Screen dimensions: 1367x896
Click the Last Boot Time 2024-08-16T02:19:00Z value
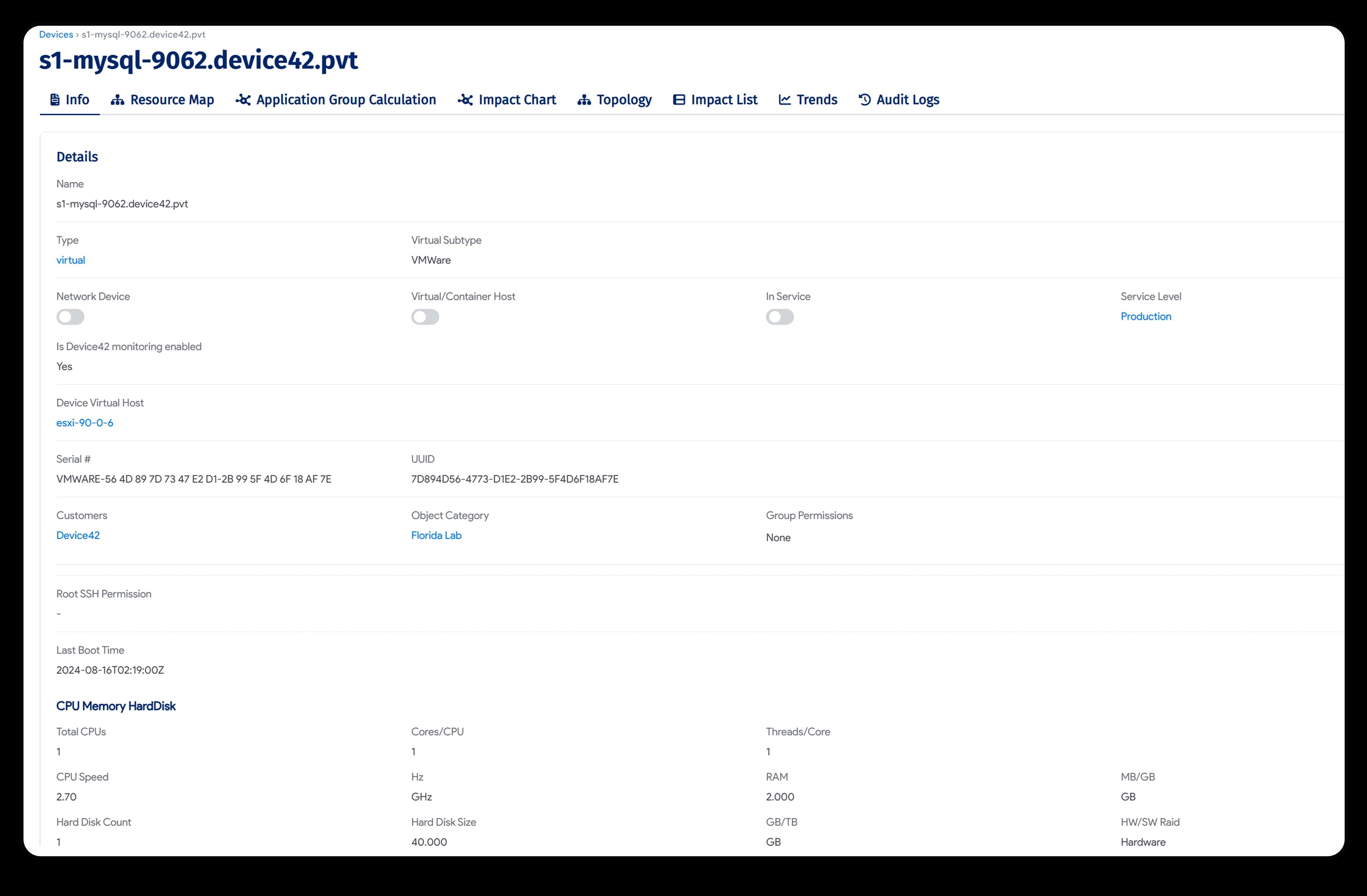coord(110,670)
